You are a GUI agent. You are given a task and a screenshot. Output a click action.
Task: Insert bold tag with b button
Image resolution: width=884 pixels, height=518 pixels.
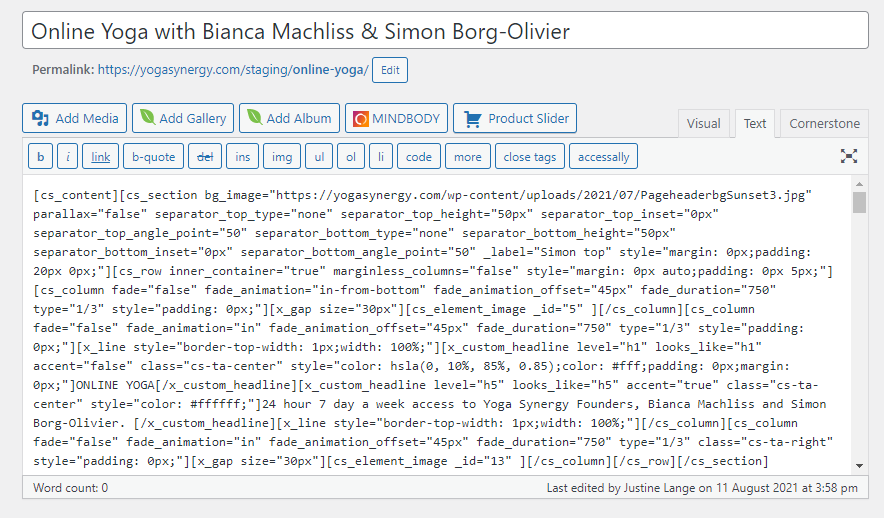point(40,157)
